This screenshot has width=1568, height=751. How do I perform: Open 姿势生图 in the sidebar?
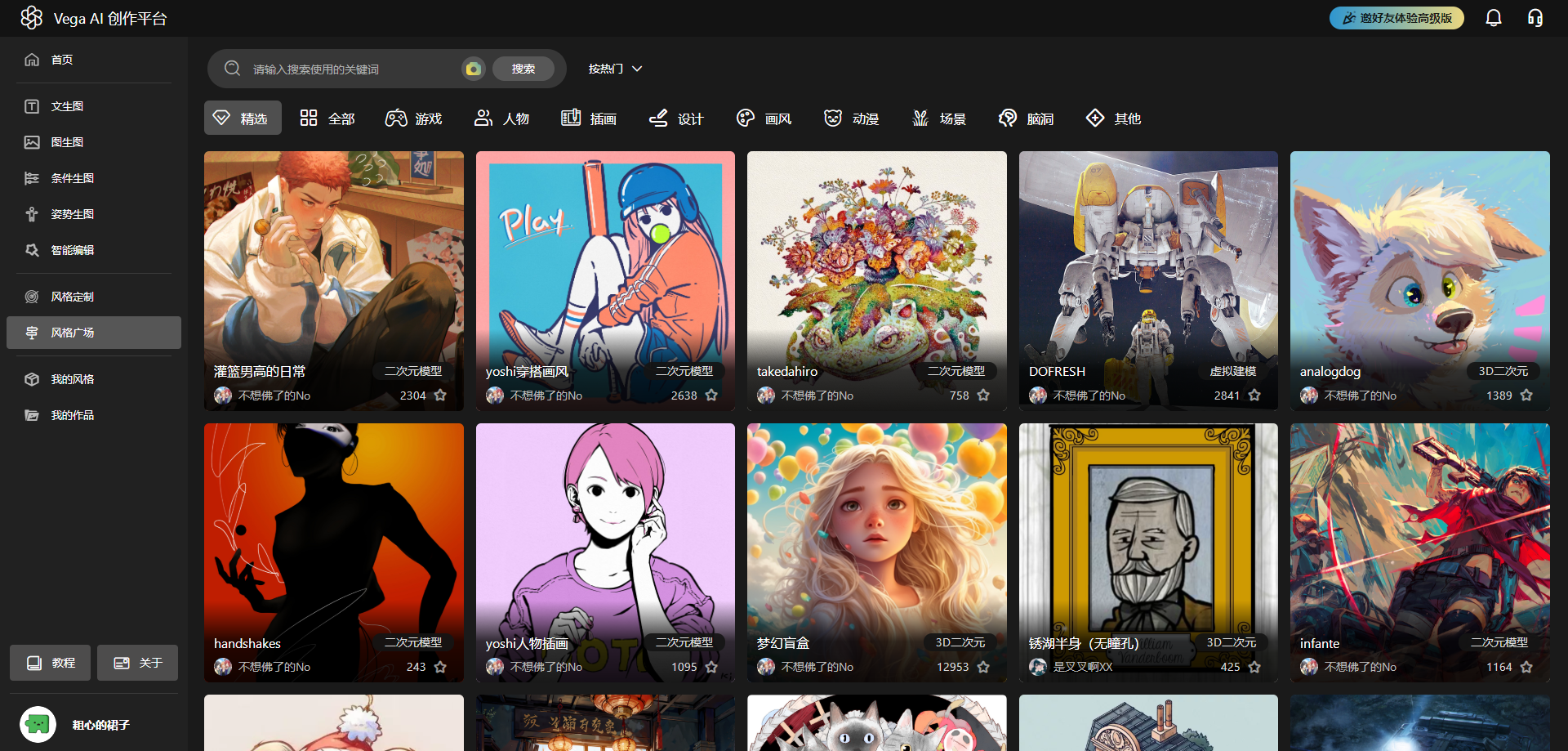[x=94, y=214]
